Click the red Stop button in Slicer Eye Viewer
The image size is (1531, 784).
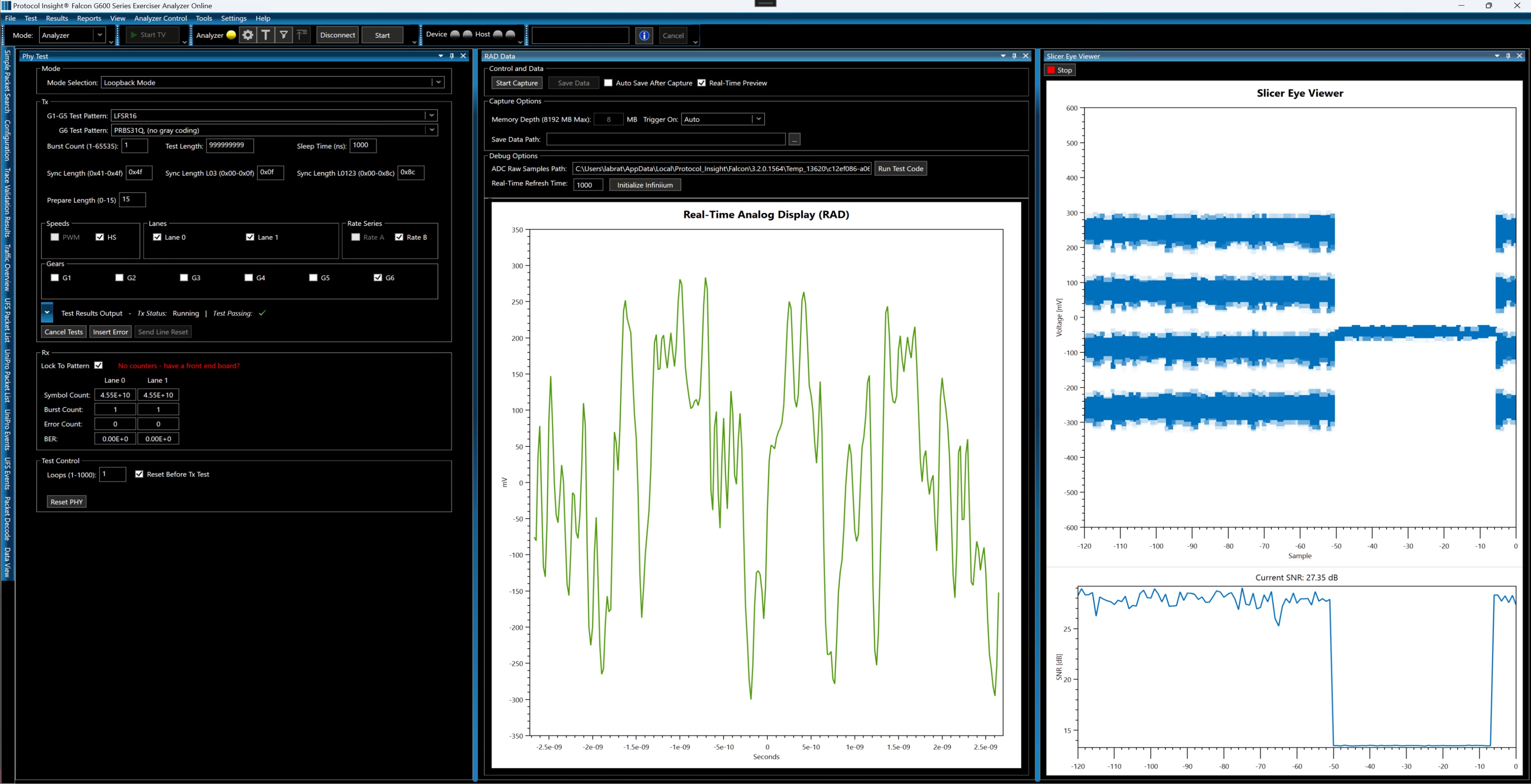(1060, 70)
